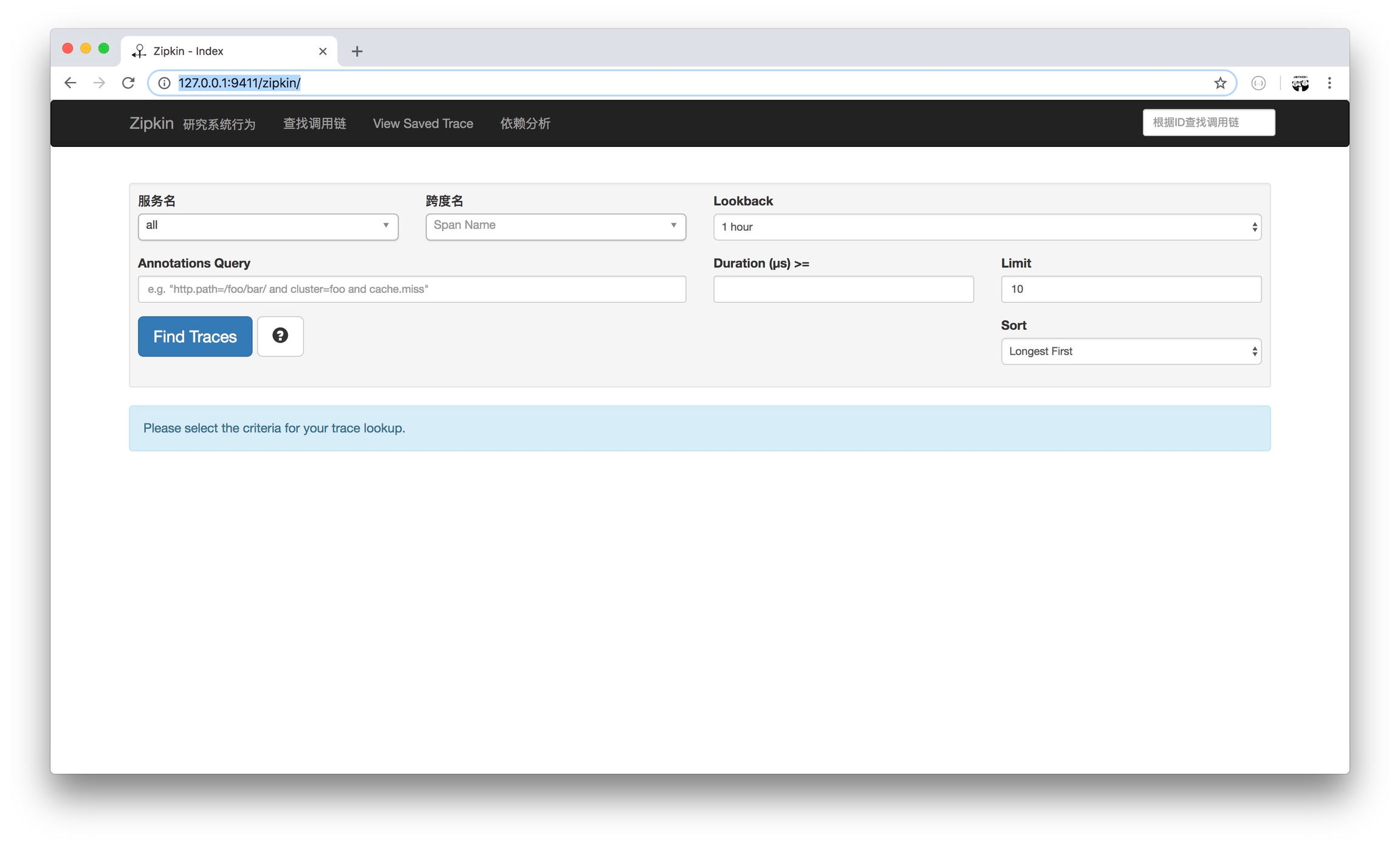Click the browser forward arrow
The height and width of the screenshot is (846, 1400).
click(x=99, y=83)
